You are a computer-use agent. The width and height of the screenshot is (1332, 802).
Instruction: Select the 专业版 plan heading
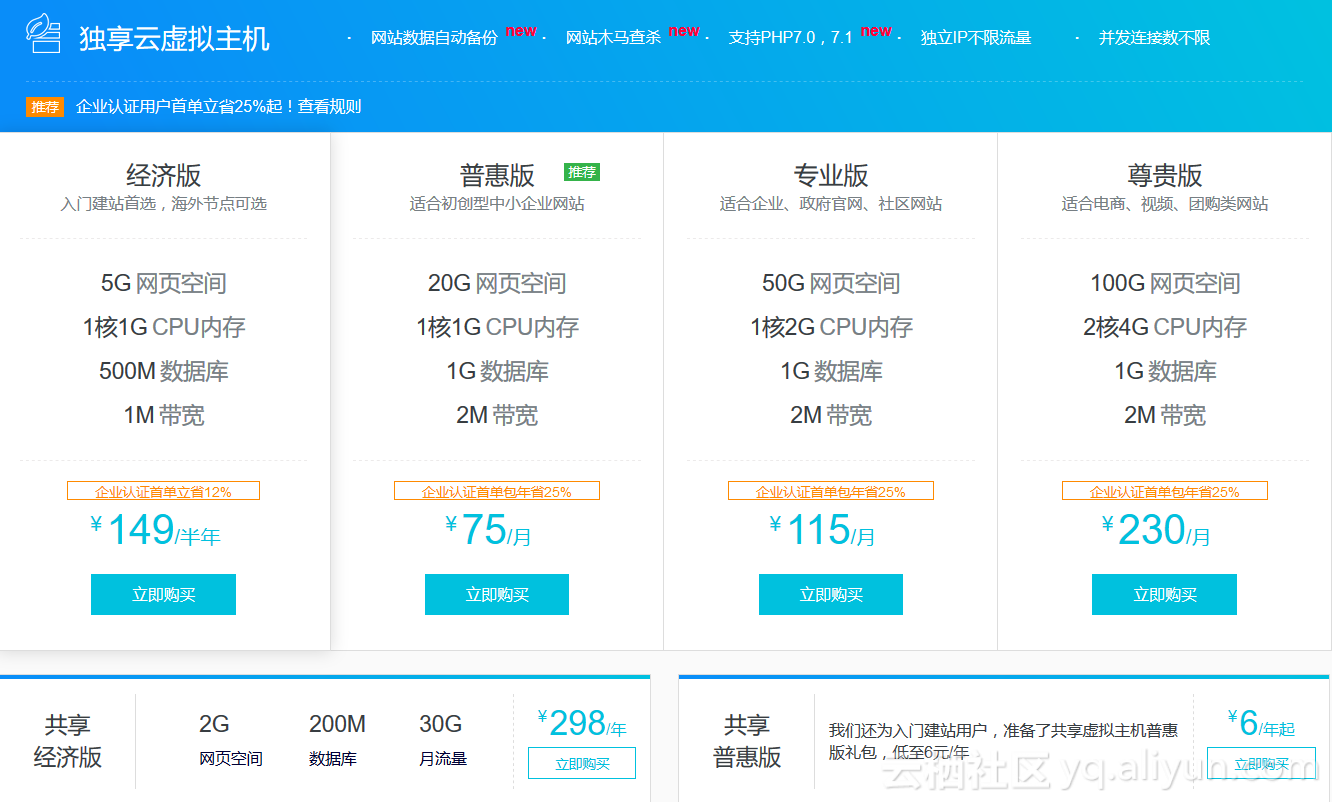(831, 175)
